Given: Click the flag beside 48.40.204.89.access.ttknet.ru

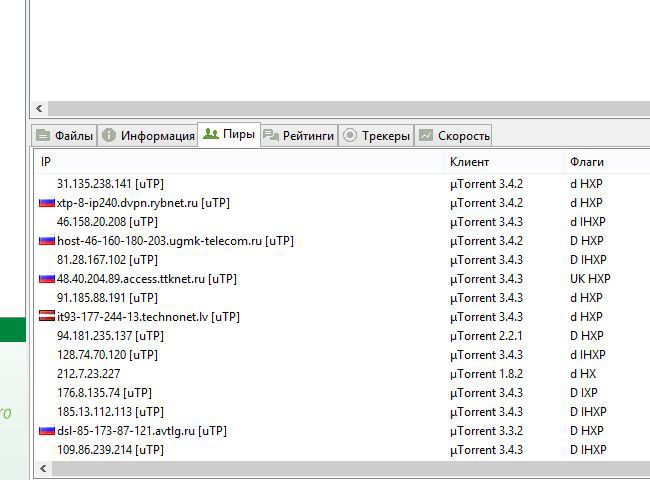Looking at the screenshot, I should click(47, 279).
